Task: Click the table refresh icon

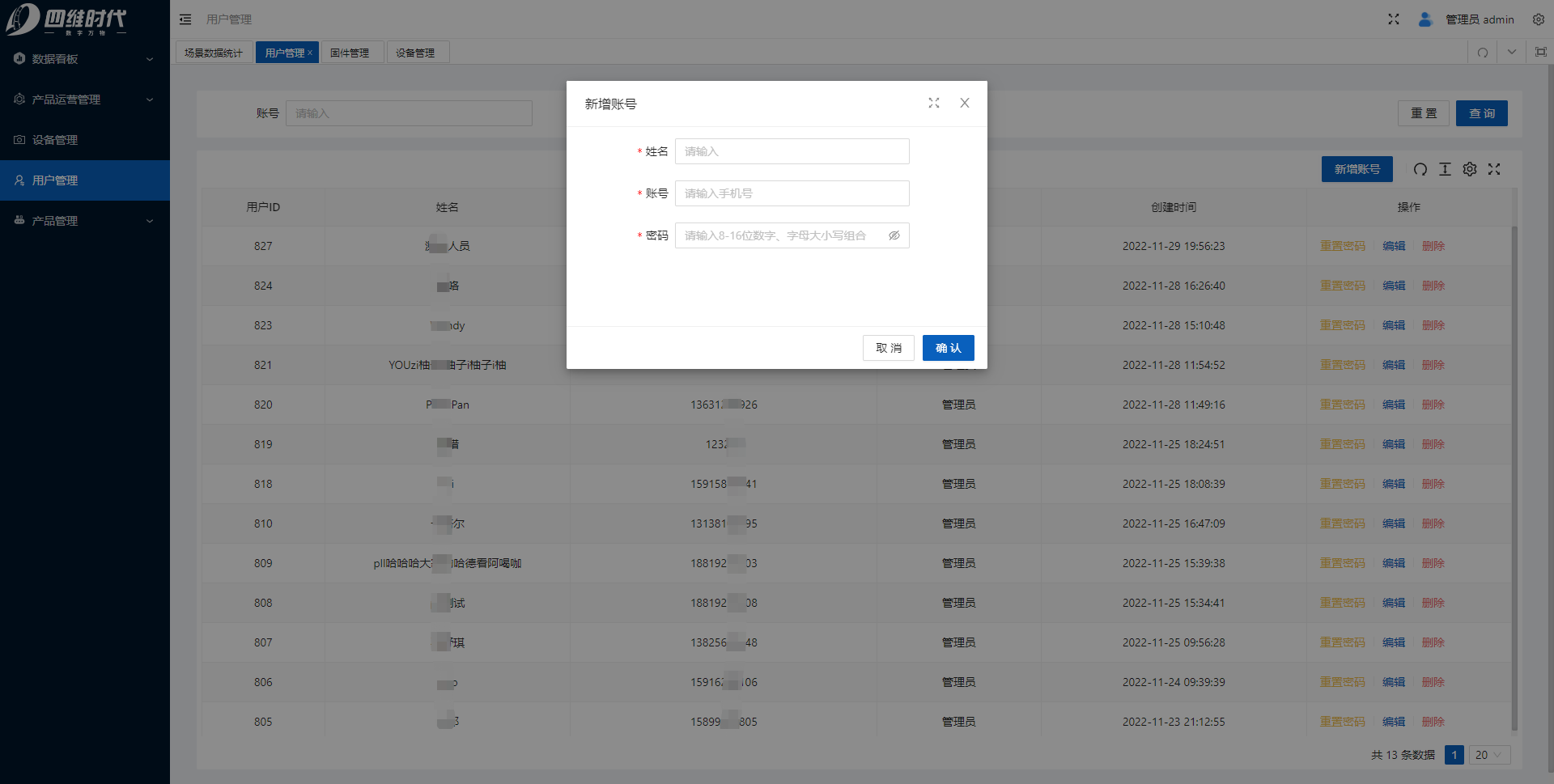Action: click(1420, 169)
